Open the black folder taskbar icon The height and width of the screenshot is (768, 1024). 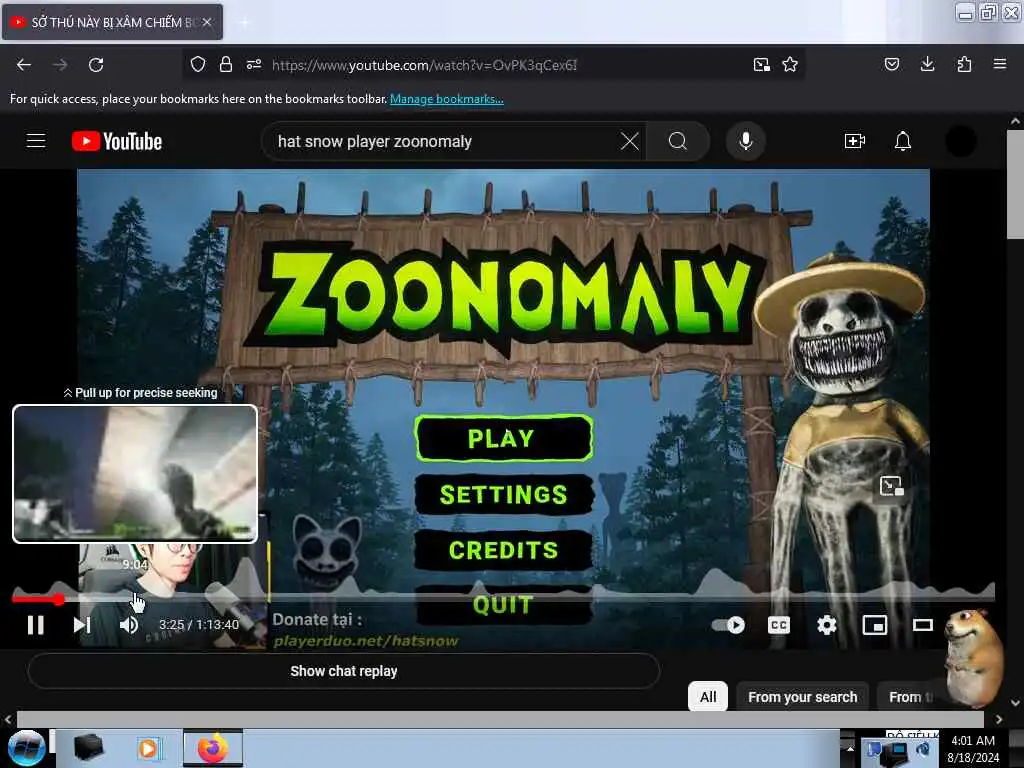coord(88,748)
